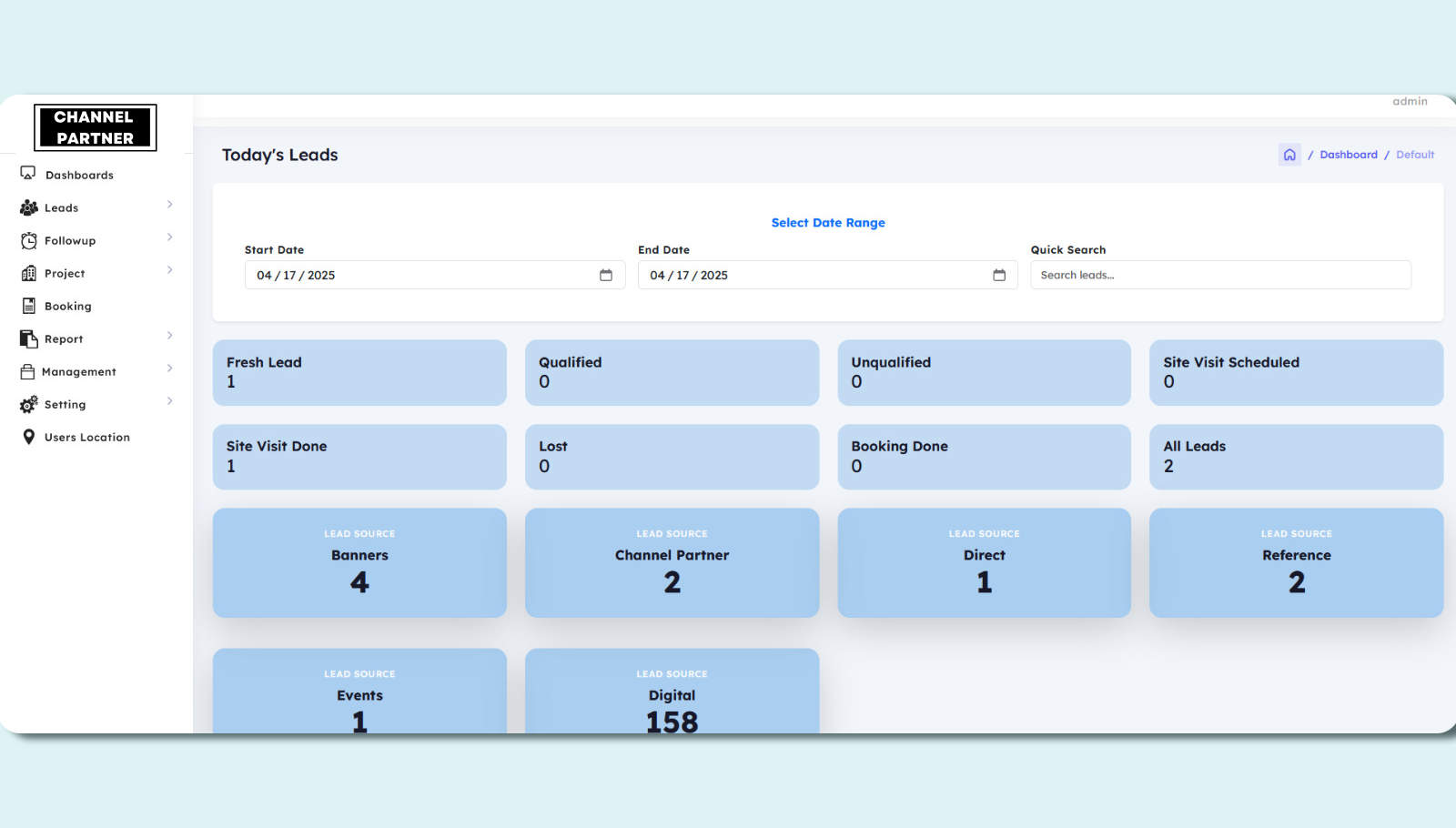Expand the Management submenu chevron
The width and height of the screenshot is (1456, 828).
click(x=170, y=369)
